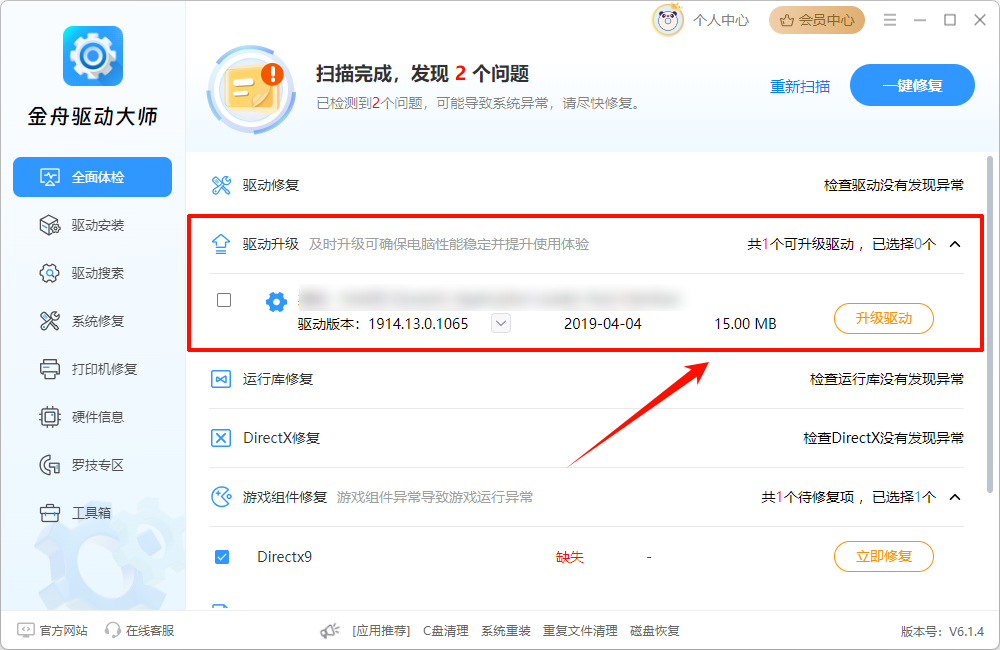Collapse the 游戏组件修复 section
Viewport: 1000px width, 650px height.
[x=954, y=497]
